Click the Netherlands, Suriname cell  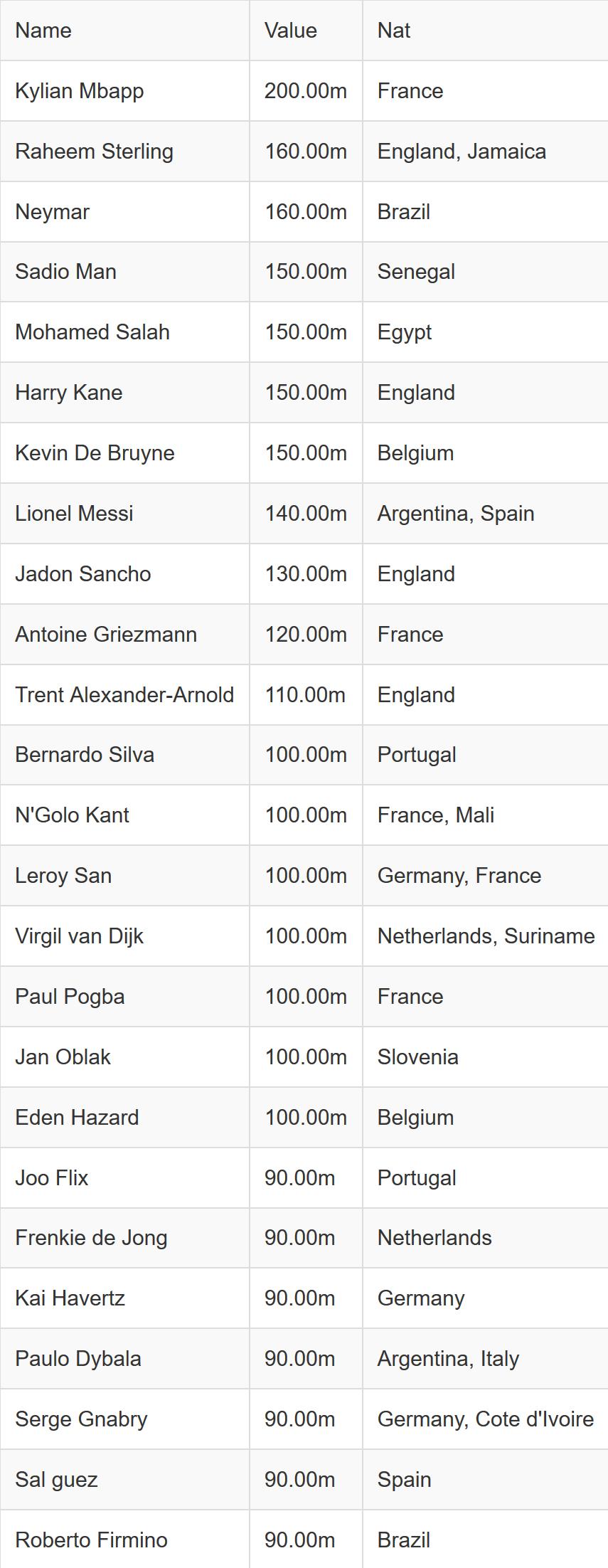tap(486, 936)
